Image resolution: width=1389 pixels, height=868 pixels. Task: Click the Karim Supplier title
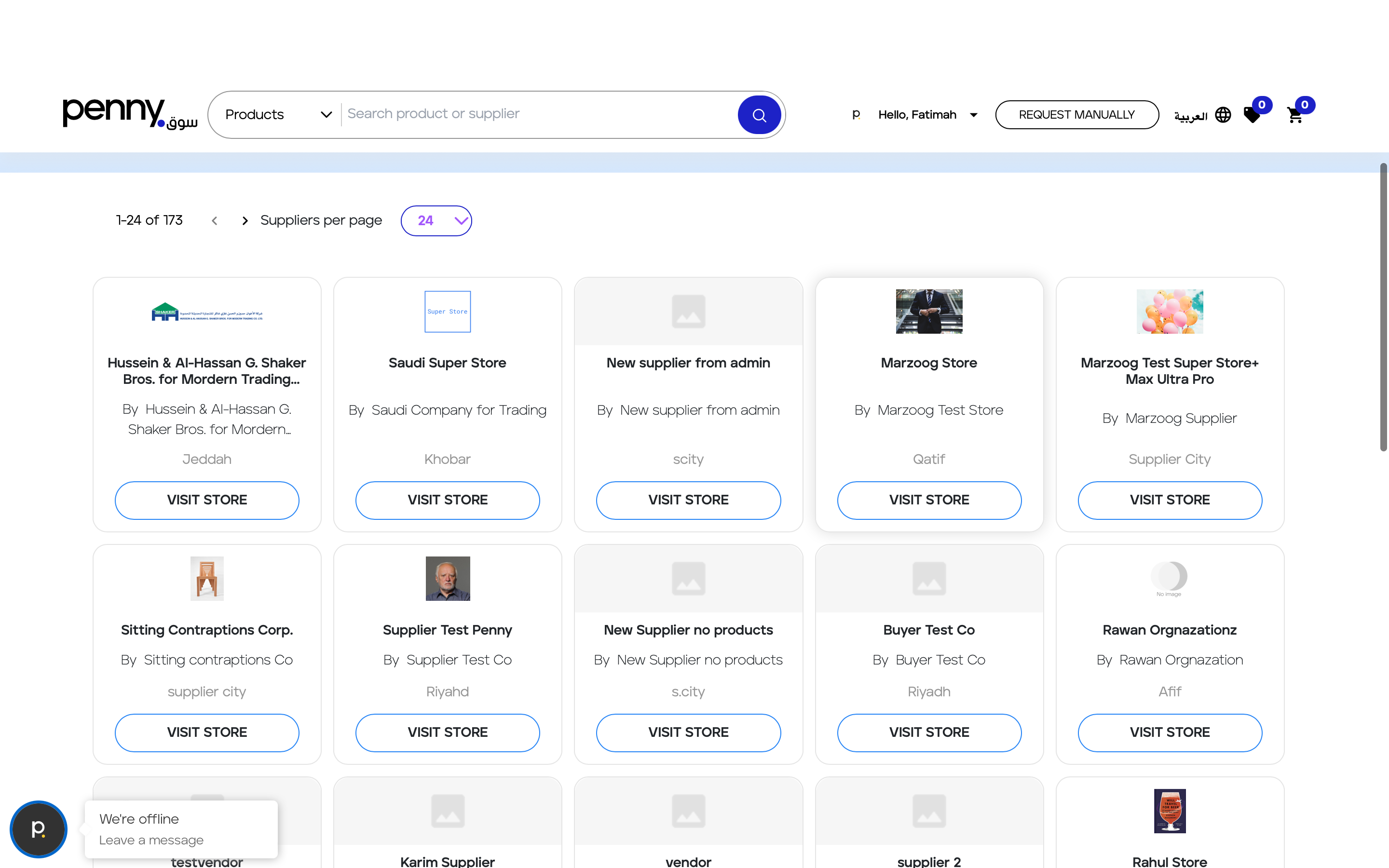[x=448, y=862]
